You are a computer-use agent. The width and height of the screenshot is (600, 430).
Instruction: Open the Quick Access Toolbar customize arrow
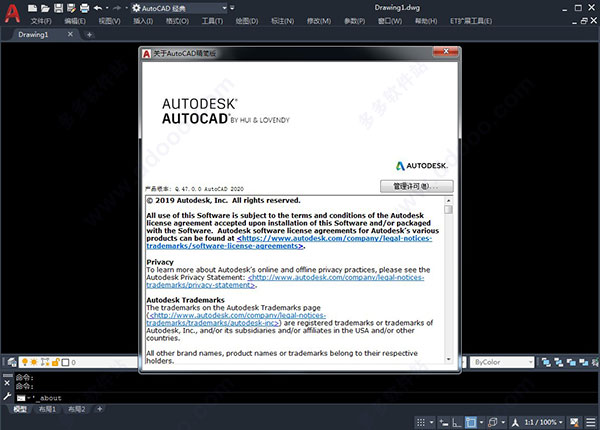[x=232, y=8]
